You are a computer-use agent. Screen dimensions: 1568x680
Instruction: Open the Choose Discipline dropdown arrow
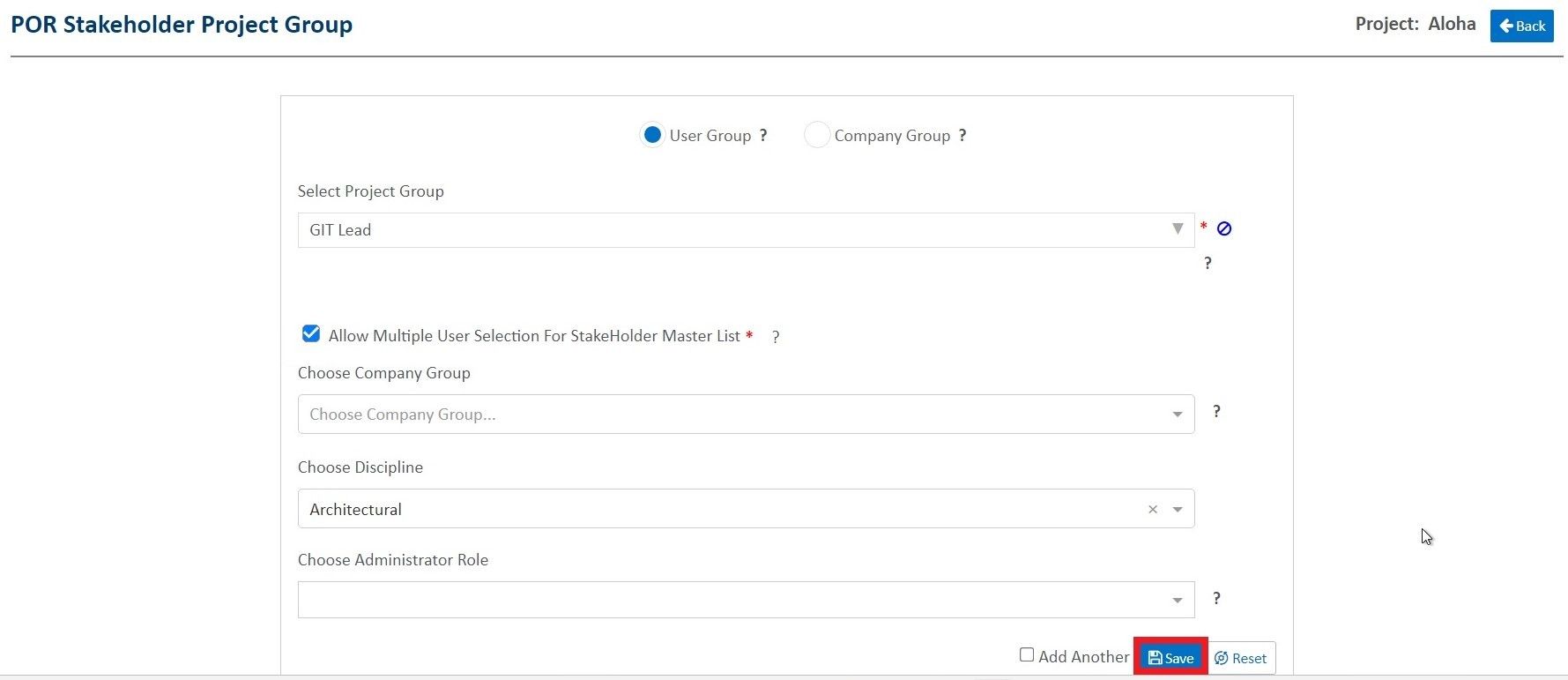pyautogui.click(x=1178, y=510)
